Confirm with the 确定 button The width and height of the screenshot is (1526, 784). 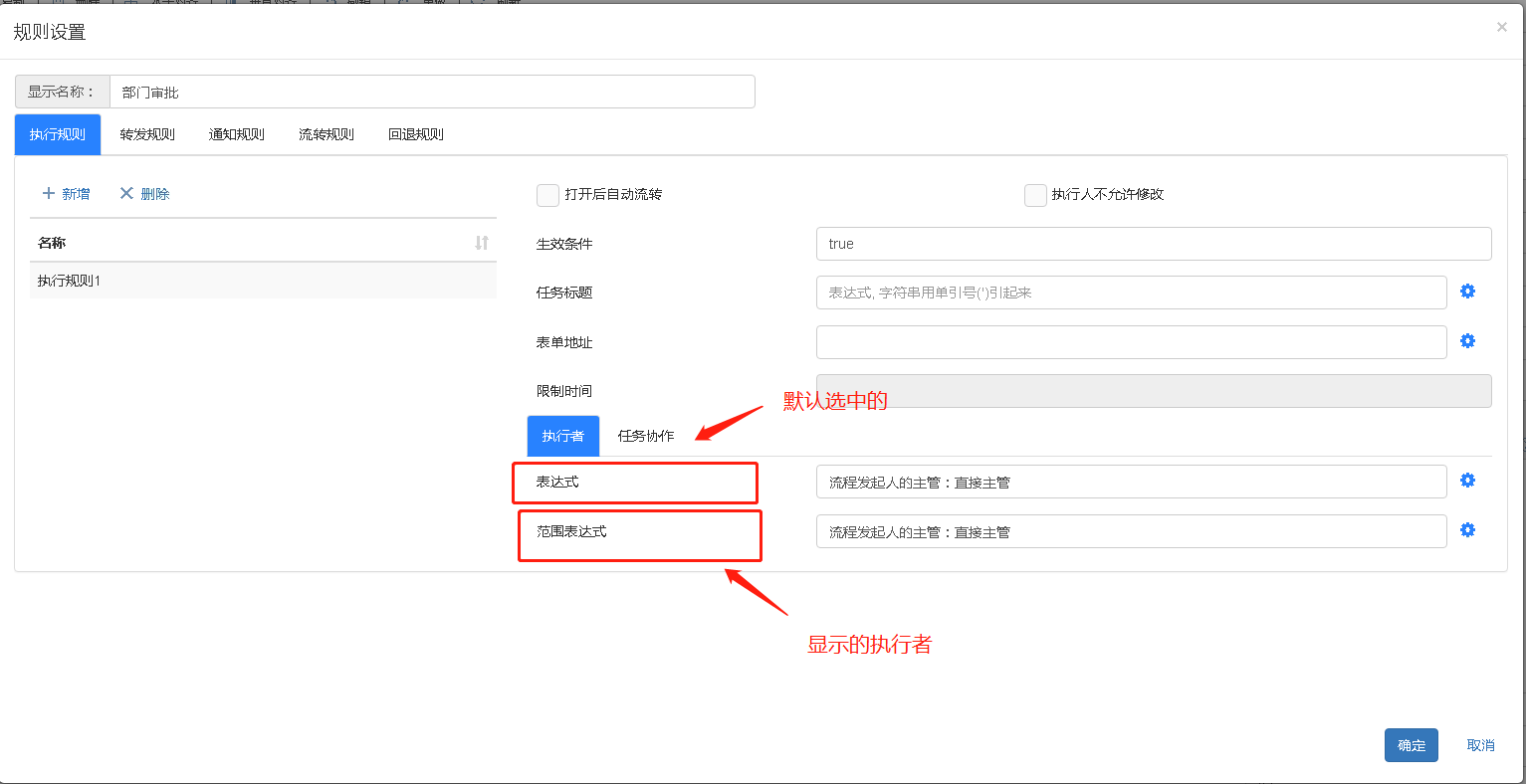coord(1411,745)
